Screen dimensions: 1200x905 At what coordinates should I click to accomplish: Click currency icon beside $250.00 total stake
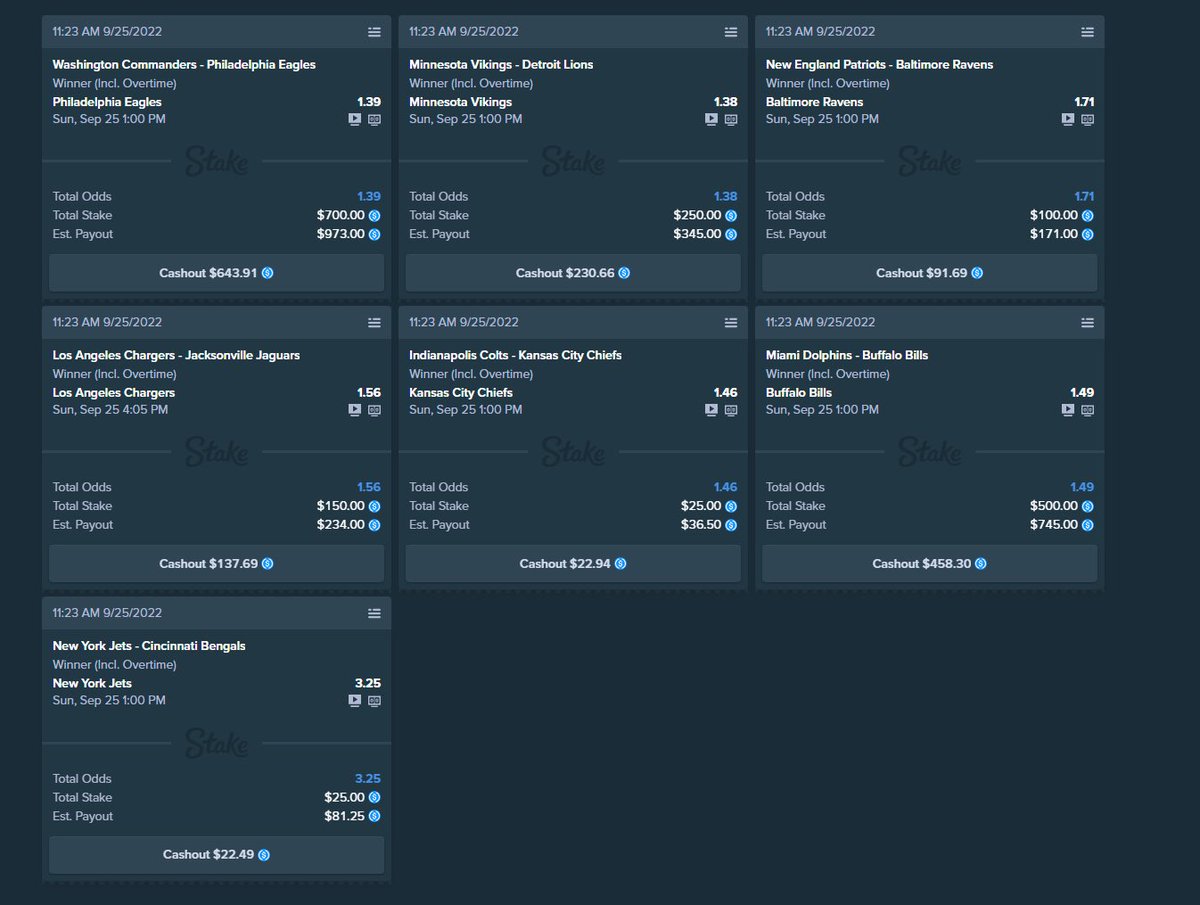tap(731, 216)
